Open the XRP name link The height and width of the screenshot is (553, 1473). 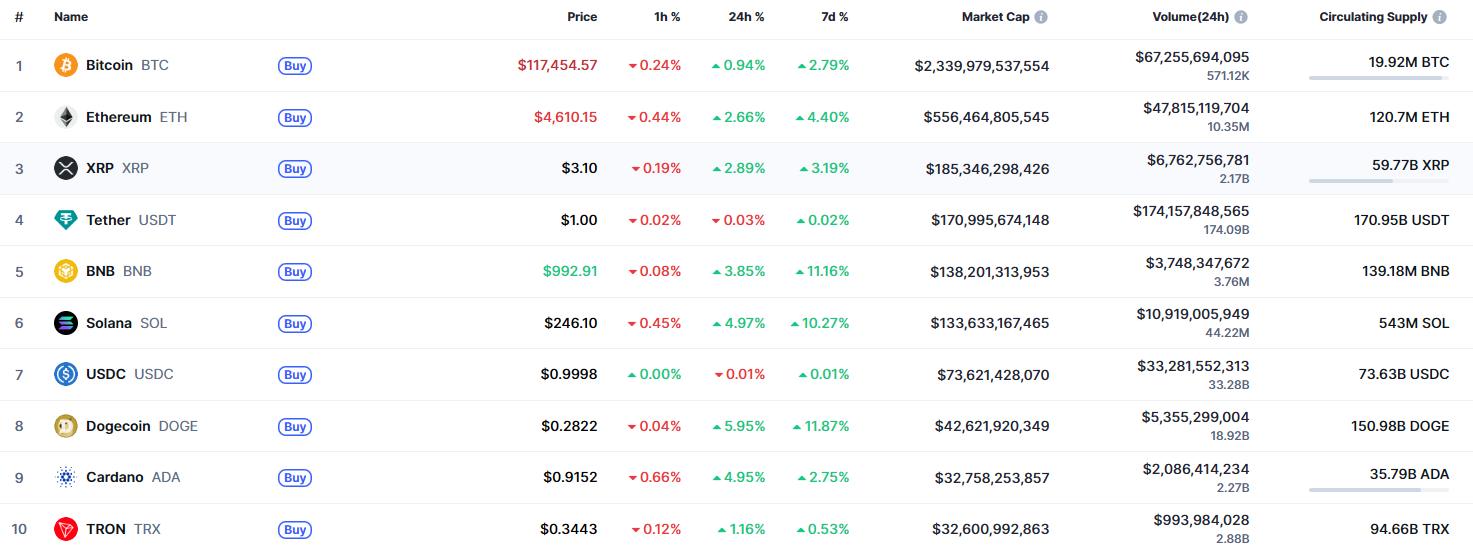pos(117,168)
